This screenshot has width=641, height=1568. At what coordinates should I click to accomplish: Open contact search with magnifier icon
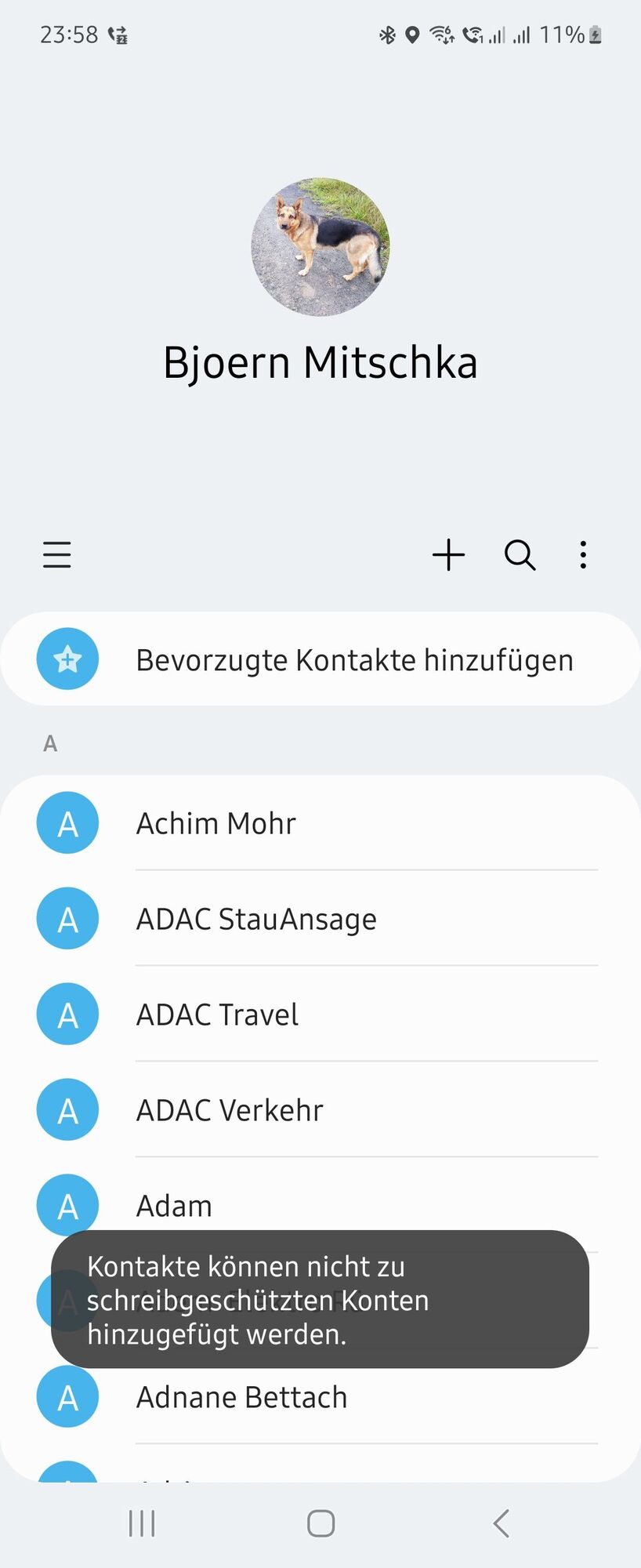point(520,554)
